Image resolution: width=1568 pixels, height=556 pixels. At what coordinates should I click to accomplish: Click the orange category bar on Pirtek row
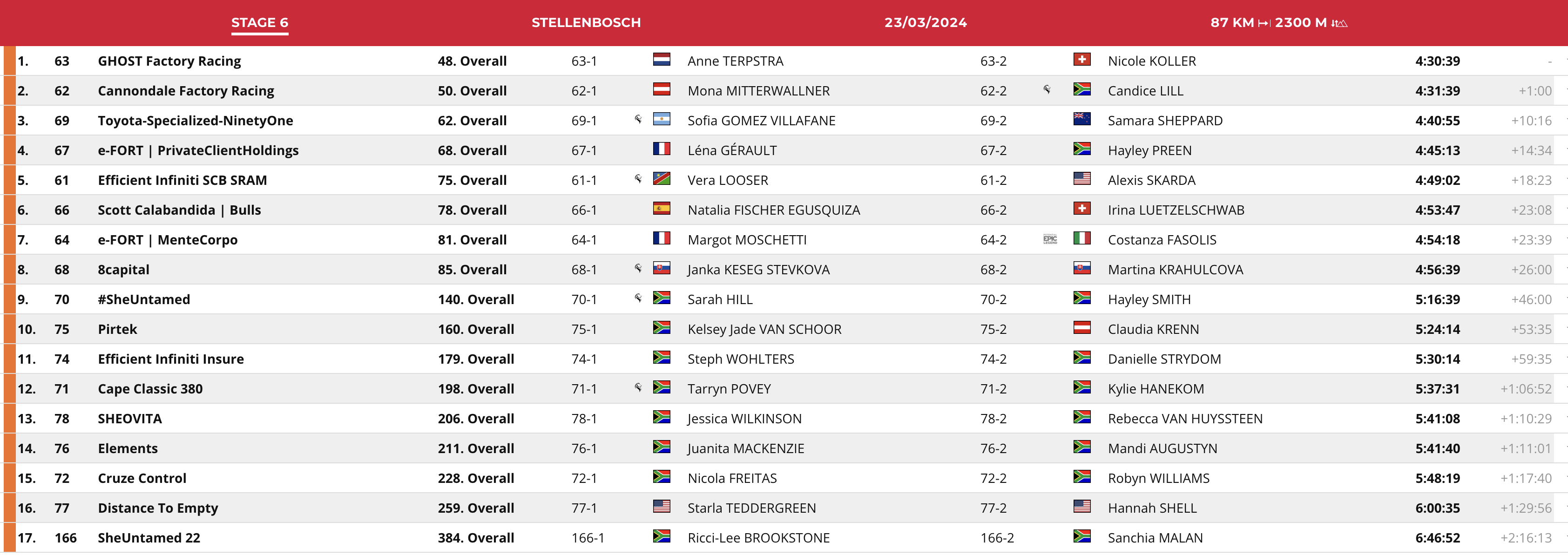(x=9, y=329)
